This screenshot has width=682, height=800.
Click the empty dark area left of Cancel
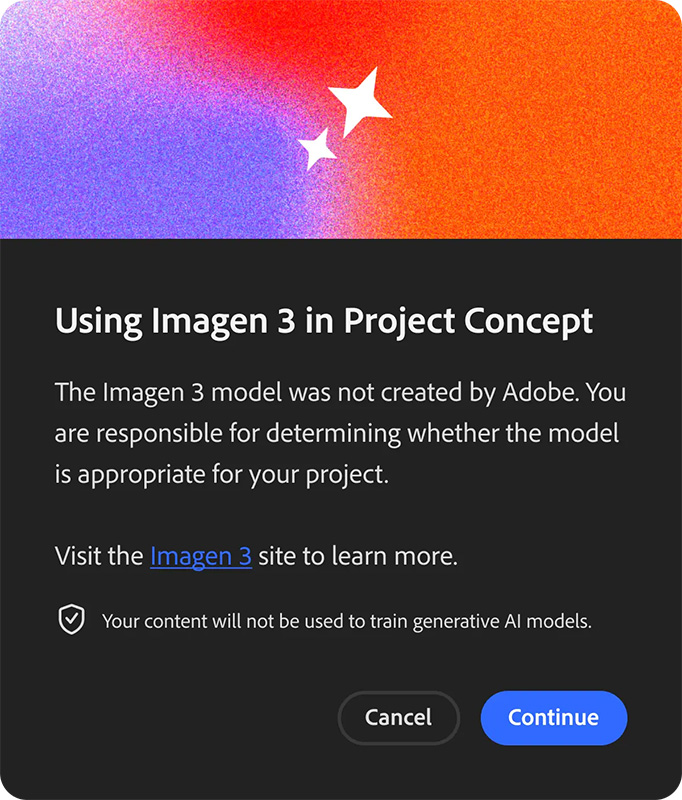(x=180, y=718)
